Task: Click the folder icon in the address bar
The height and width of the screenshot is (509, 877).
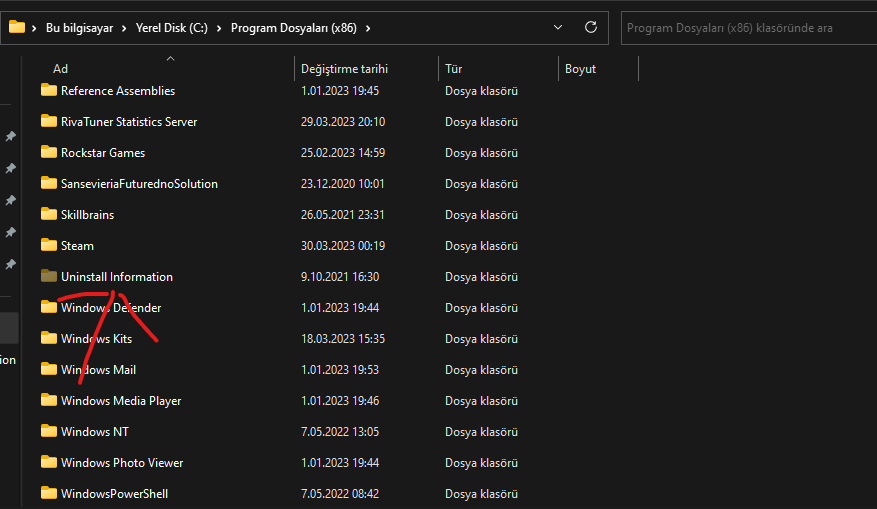Action: click(17, 27)
